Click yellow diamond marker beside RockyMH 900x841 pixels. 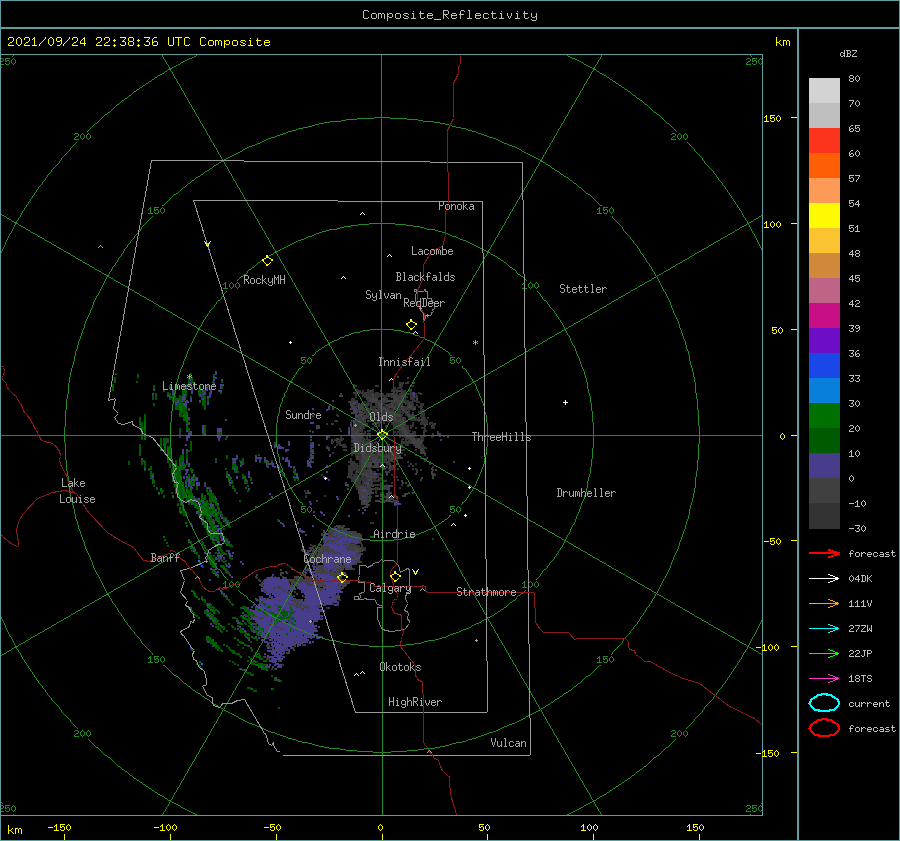click(x=267, y=261)
